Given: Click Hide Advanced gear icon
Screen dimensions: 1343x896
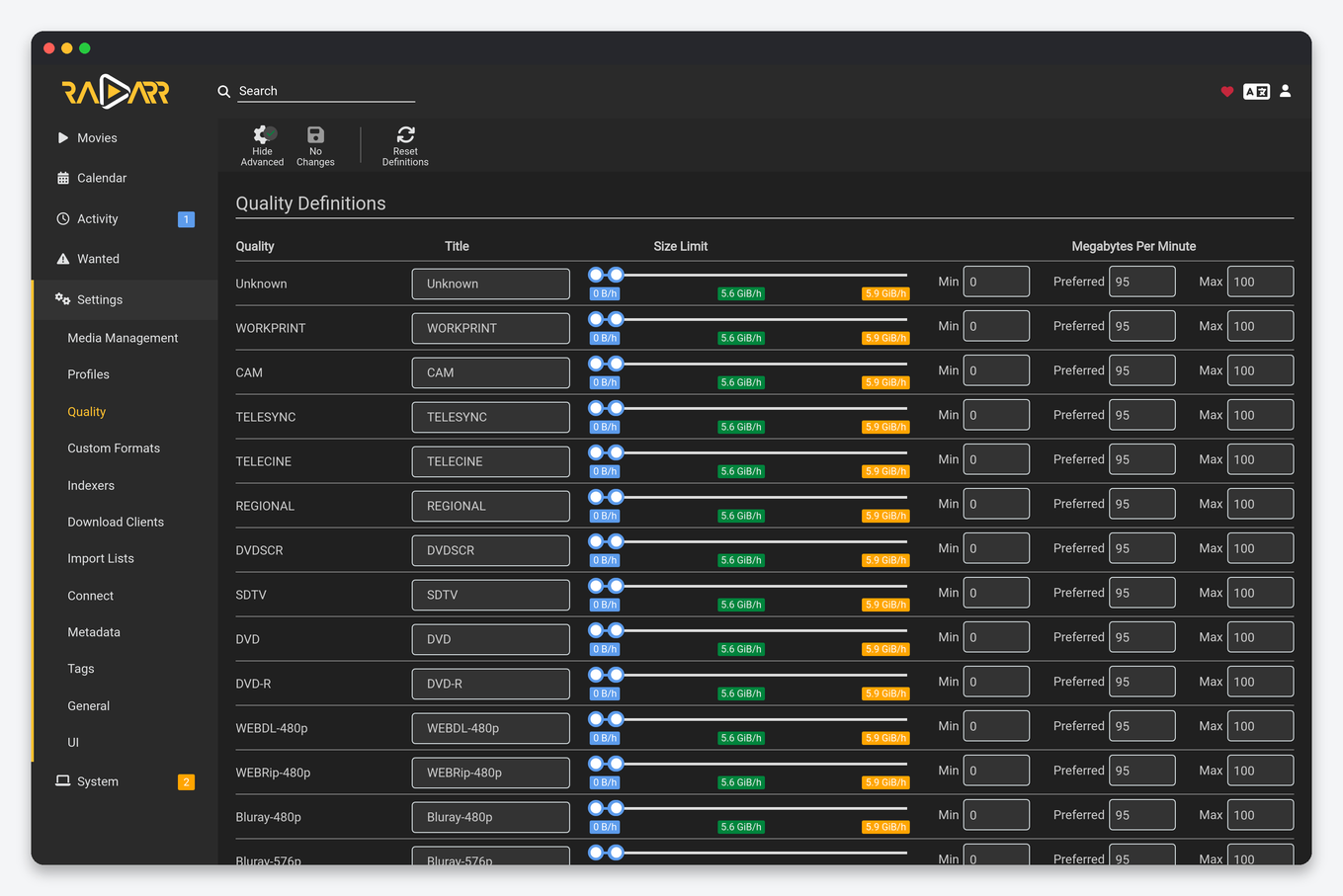Looking at the screenshot, I should coord(263,134).
